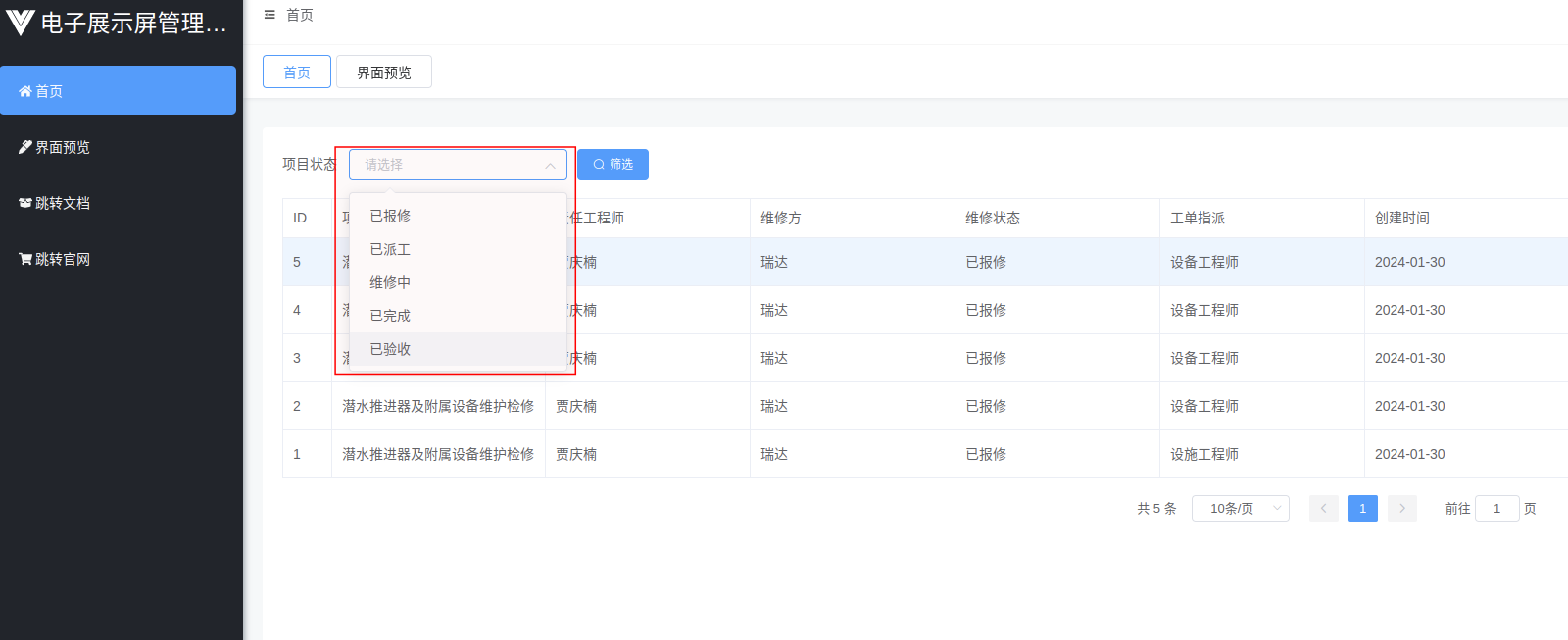
Task: Toggle sidebar with the hamburger icon
Action: click(x=269, y=15)
